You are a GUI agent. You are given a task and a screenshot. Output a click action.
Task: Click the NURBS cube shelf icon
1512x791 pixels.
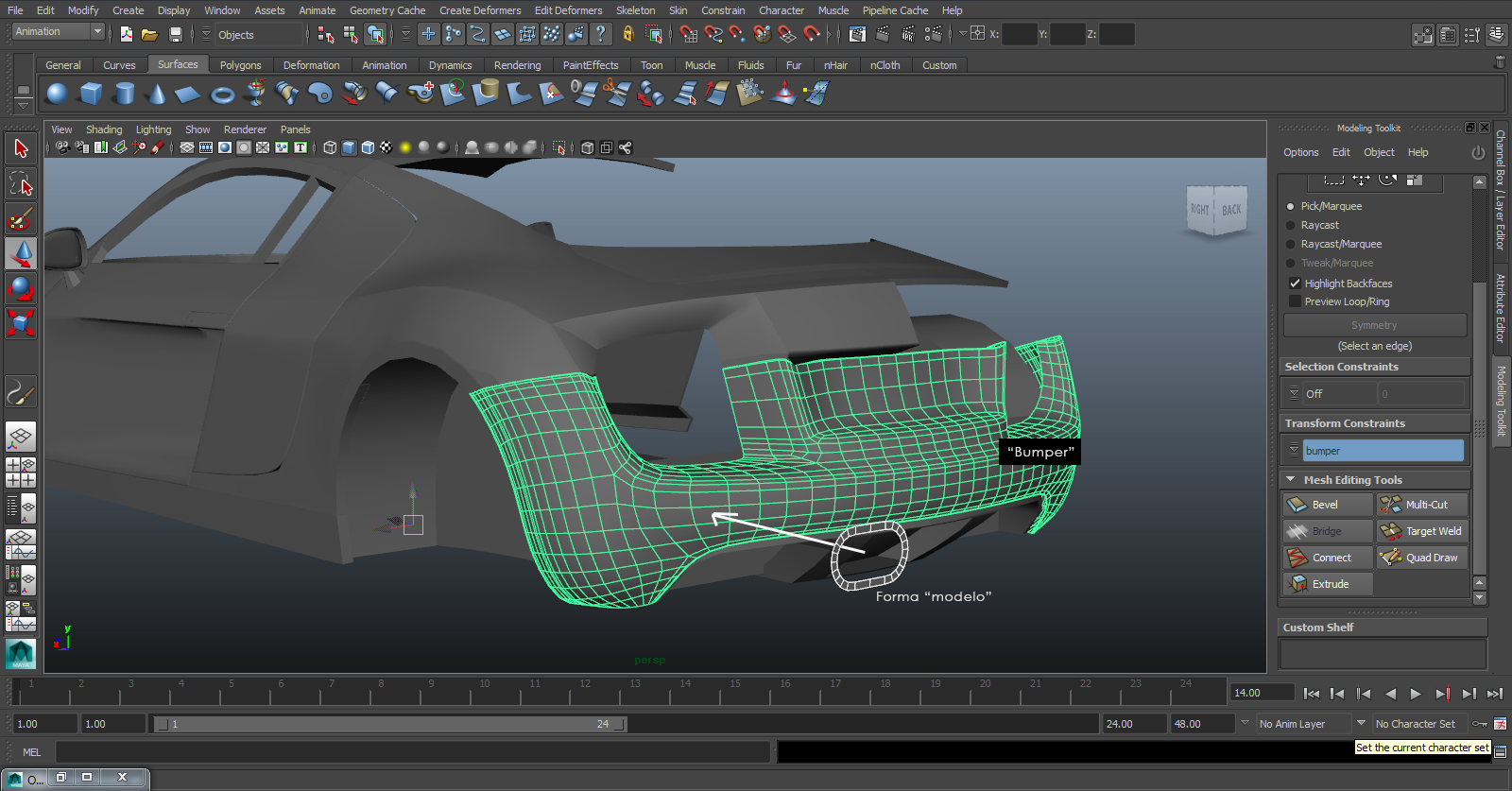[91, 94]
